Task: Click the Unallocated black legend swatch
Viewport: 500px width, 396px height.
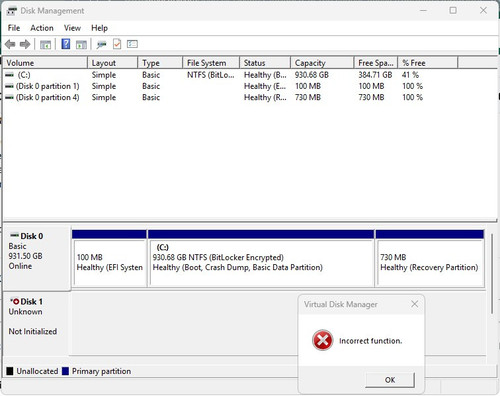Action: 10,371
